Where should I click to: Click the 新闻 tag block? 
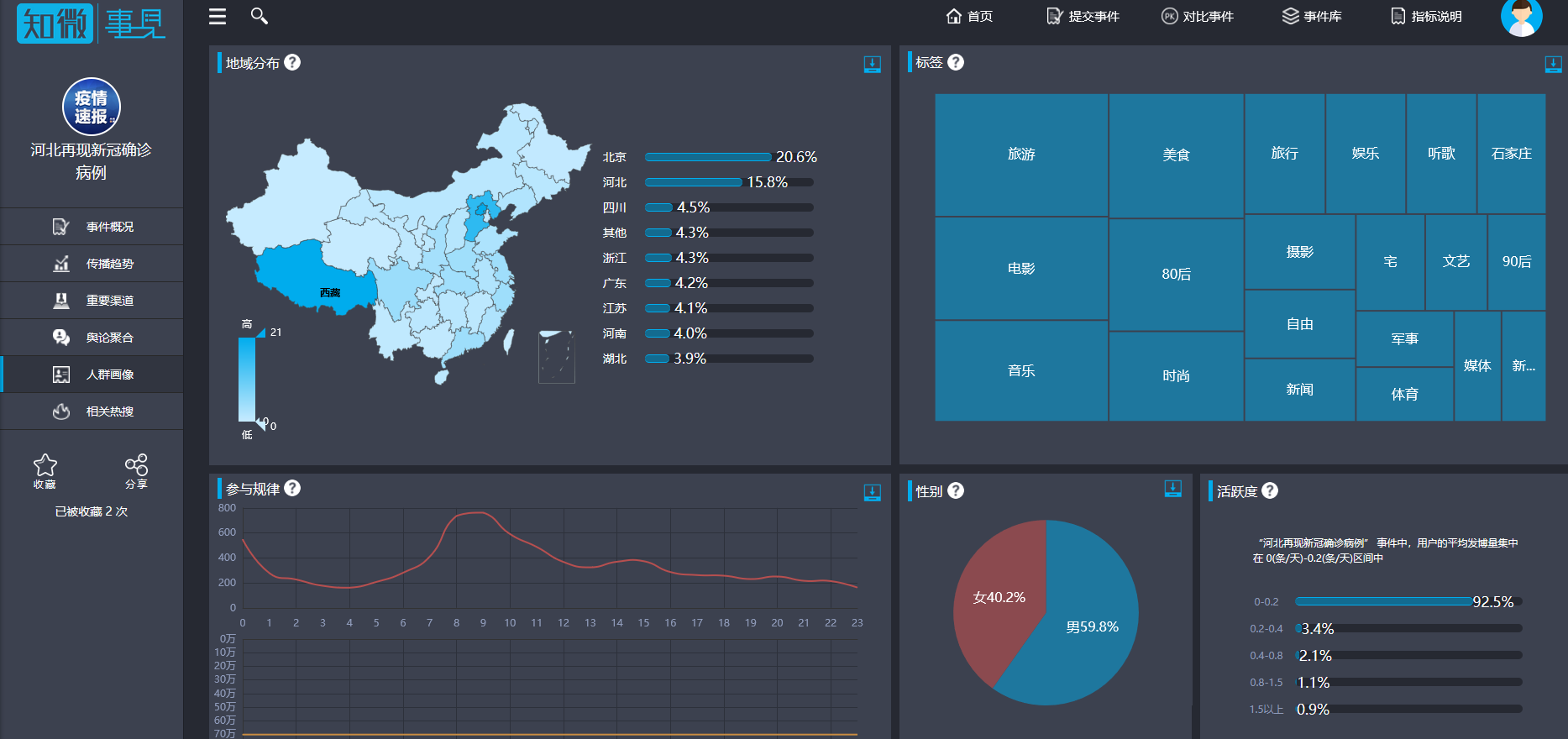point(1299,390)
